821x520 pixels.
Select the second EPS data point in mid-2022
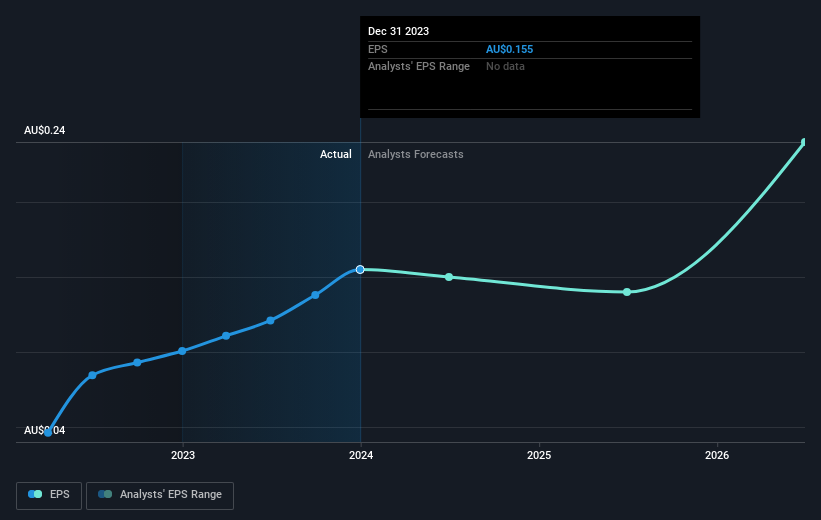92,375
